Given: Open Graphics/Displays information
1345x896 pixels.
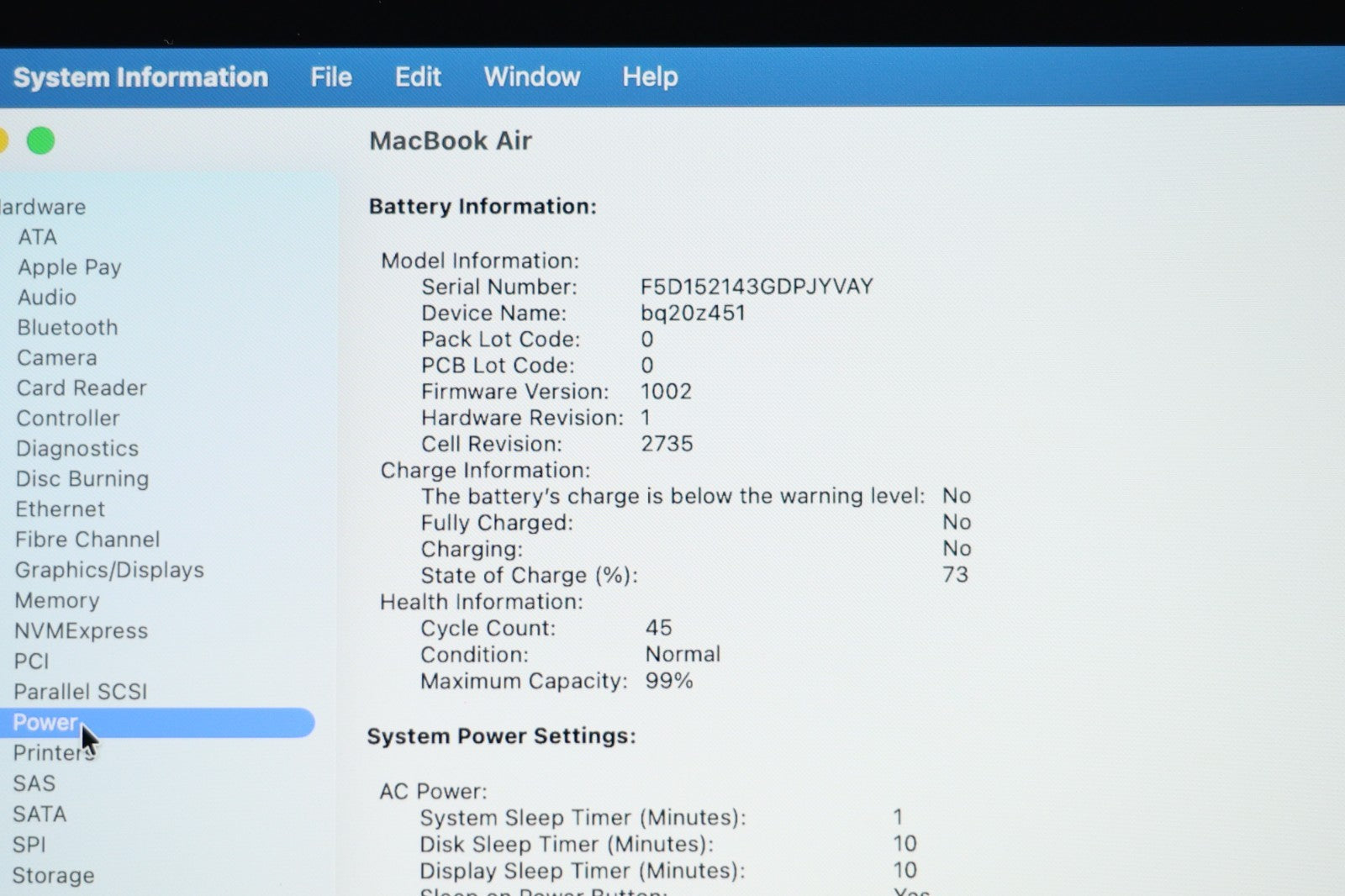Looking at the screenshot, I should click(109, 570).
